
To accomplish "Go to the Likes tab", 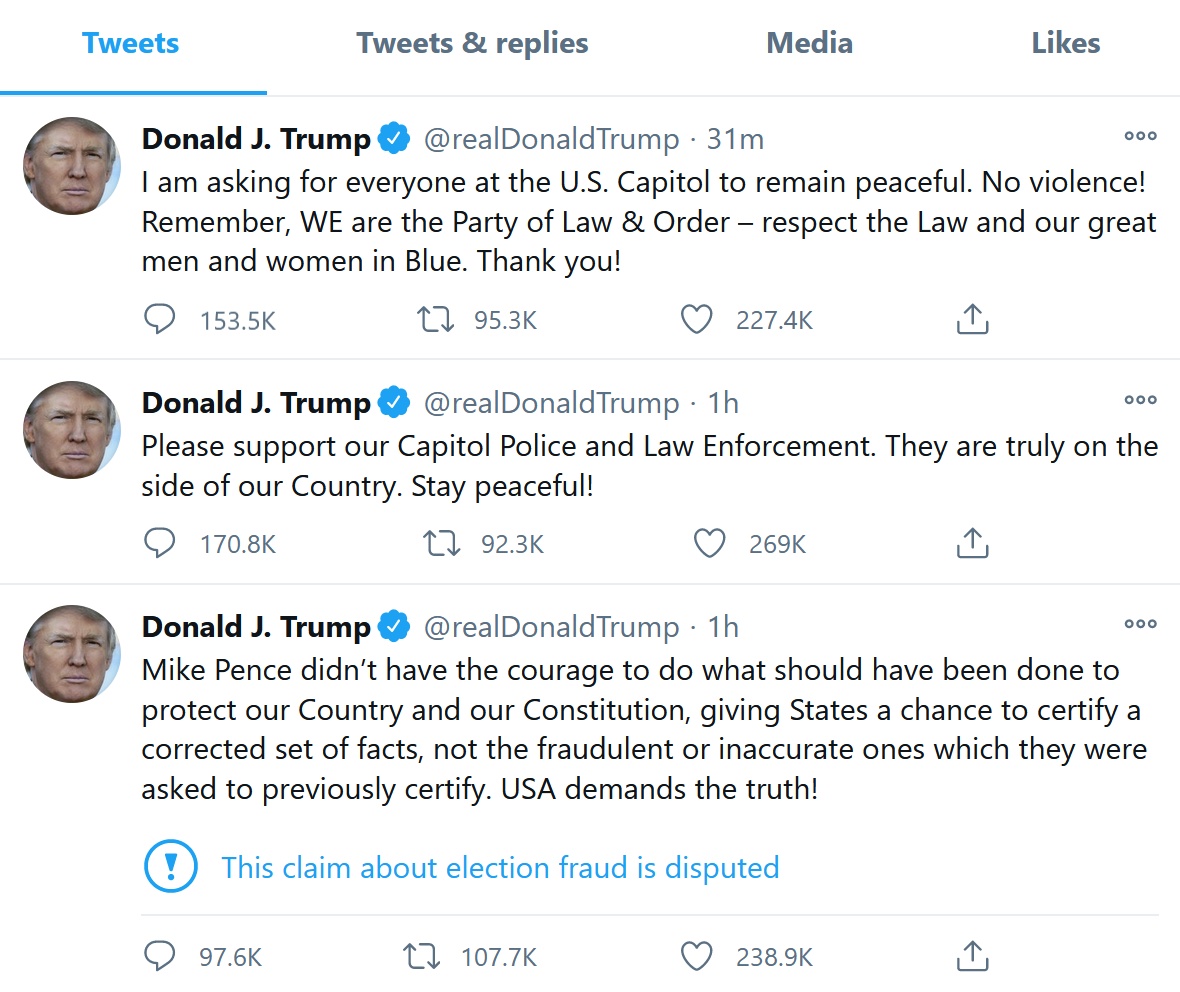I will click(1065, 44).
